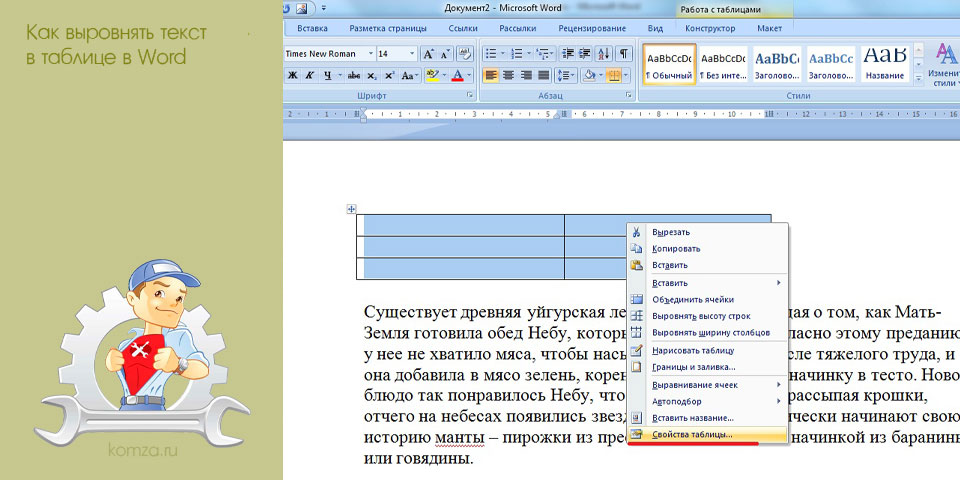Open the Вставка ribbon tab

312,28
